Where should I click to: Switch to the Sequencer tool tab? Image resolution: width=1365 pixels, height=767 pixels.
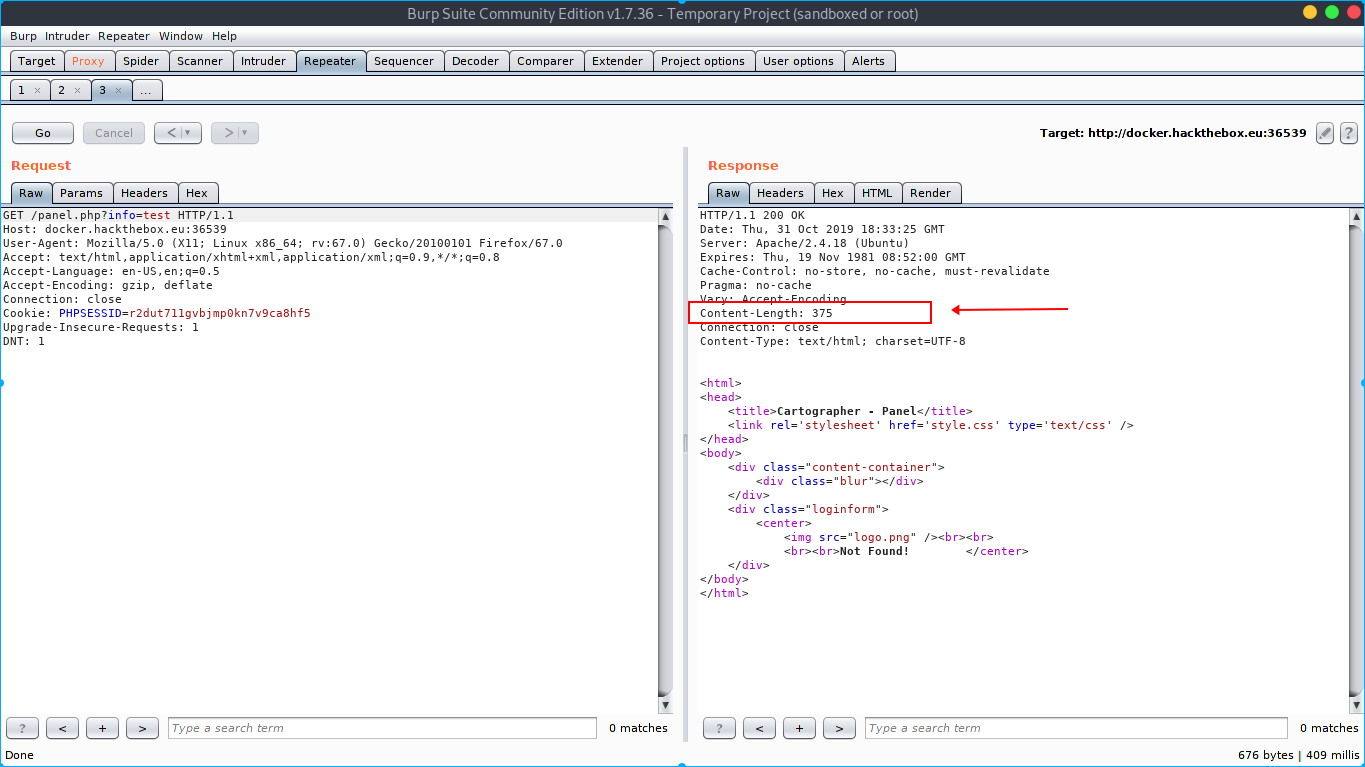(x=404, y=61)
